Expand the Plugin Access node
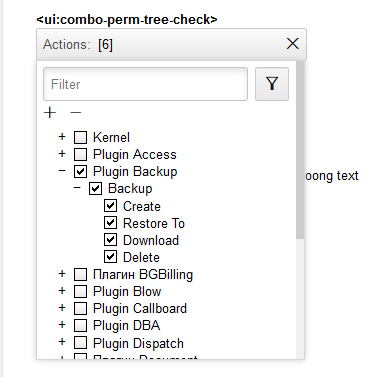The height and width of the screenshot is (377, 387). coord(62,154)
